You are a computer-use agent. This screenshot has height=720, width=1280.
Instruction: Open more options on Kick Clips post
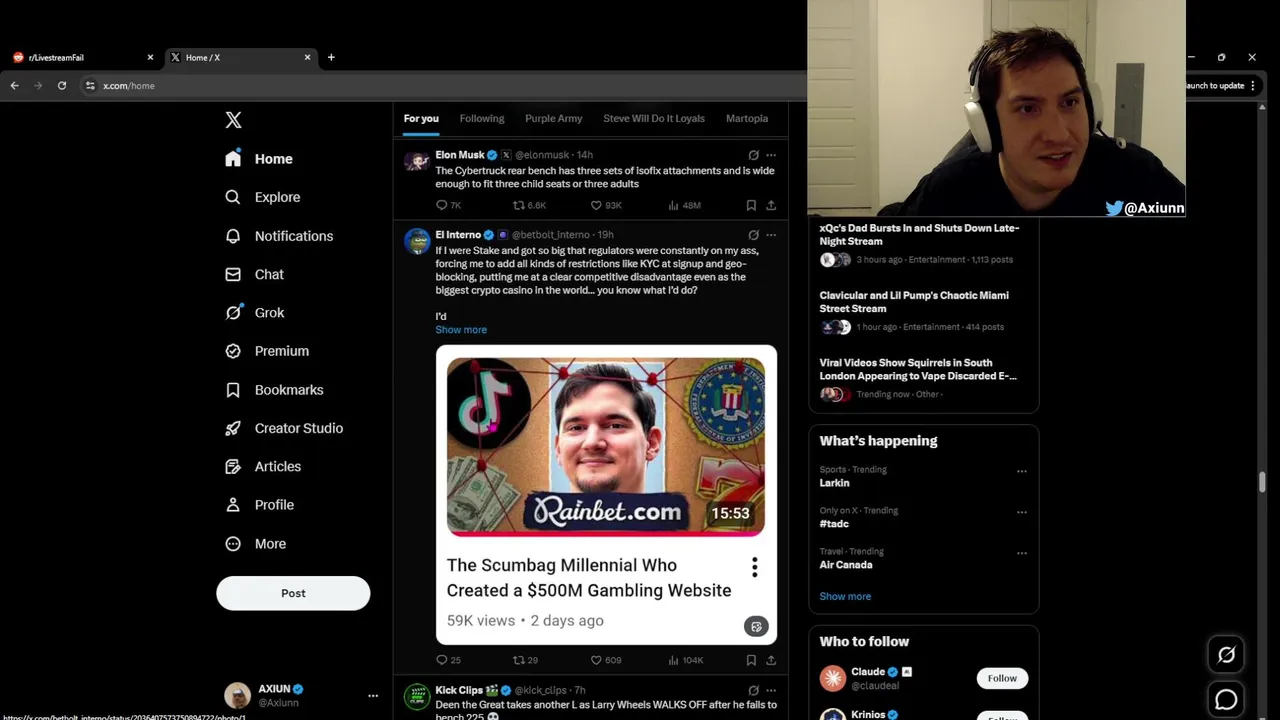point(771,690)
